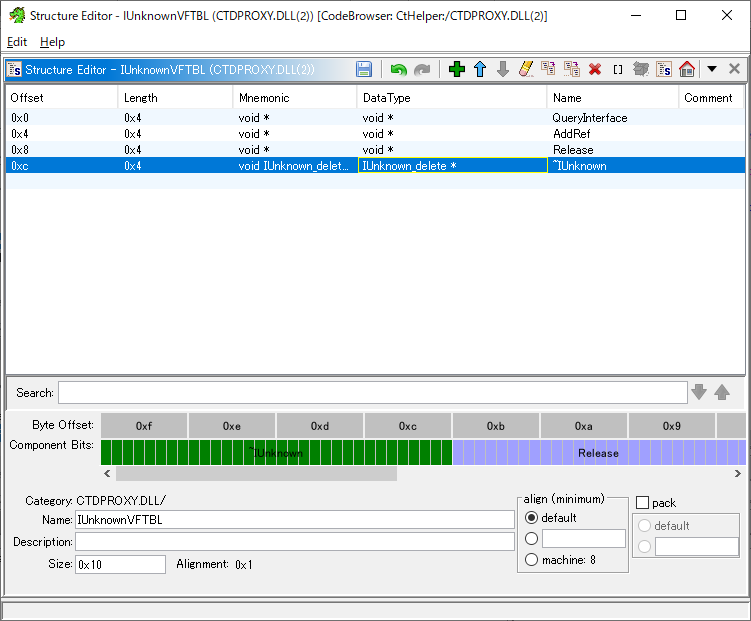Close the Structure Editor panel with the grey X
The height and width of the screenshot is (621, 751).
734,69
